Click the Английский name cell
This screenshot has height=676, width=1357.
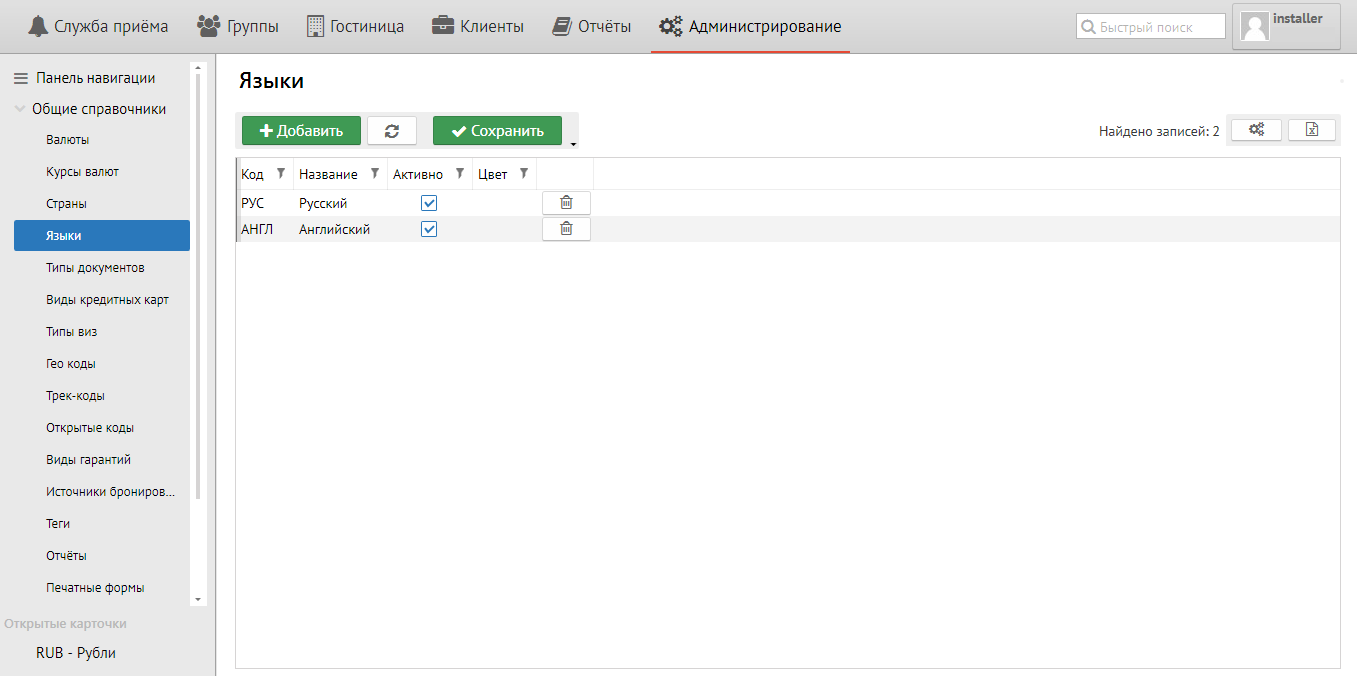[340, 229]
